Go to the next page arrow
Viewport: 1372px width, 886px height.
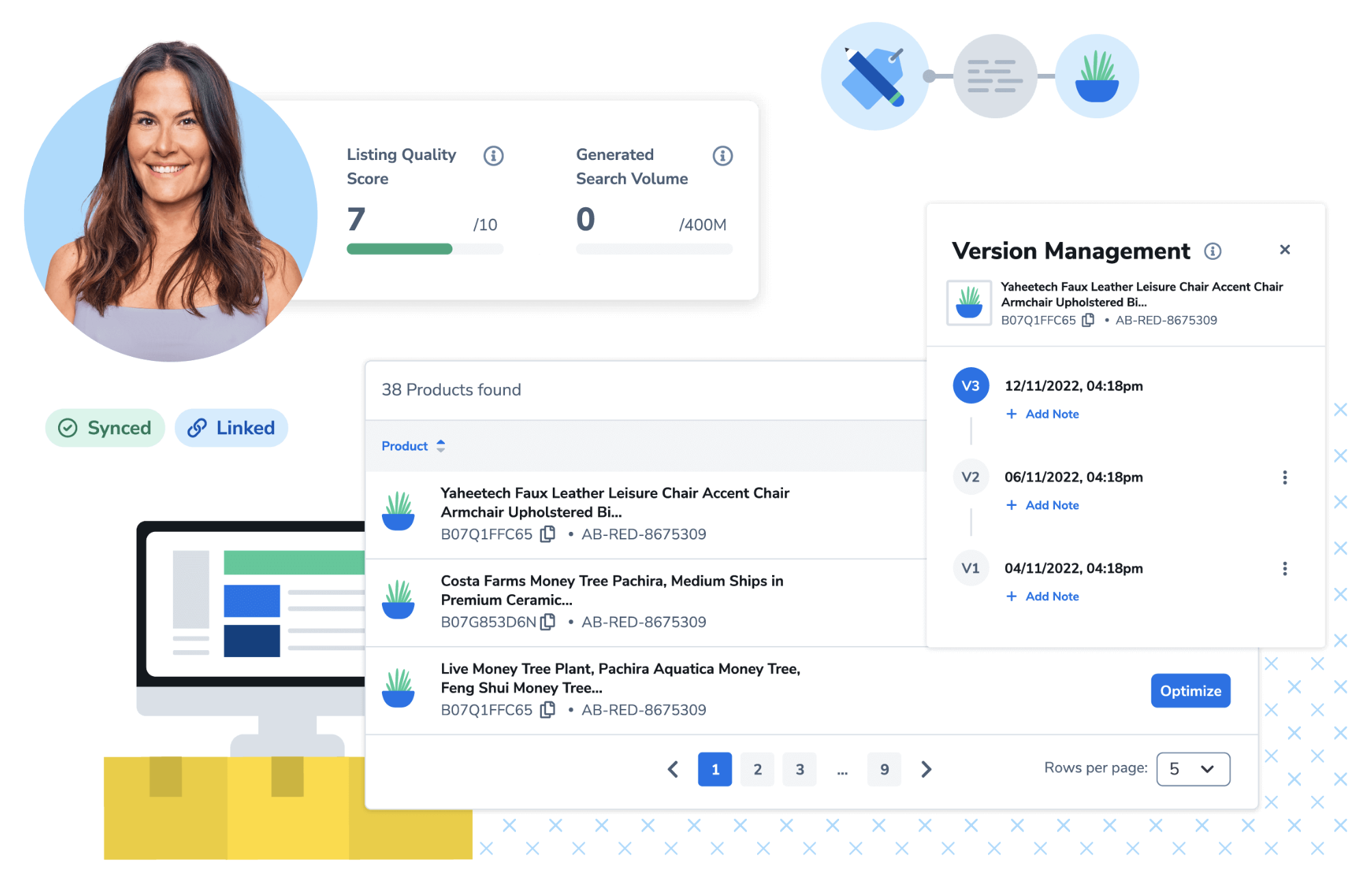[926, 770]
